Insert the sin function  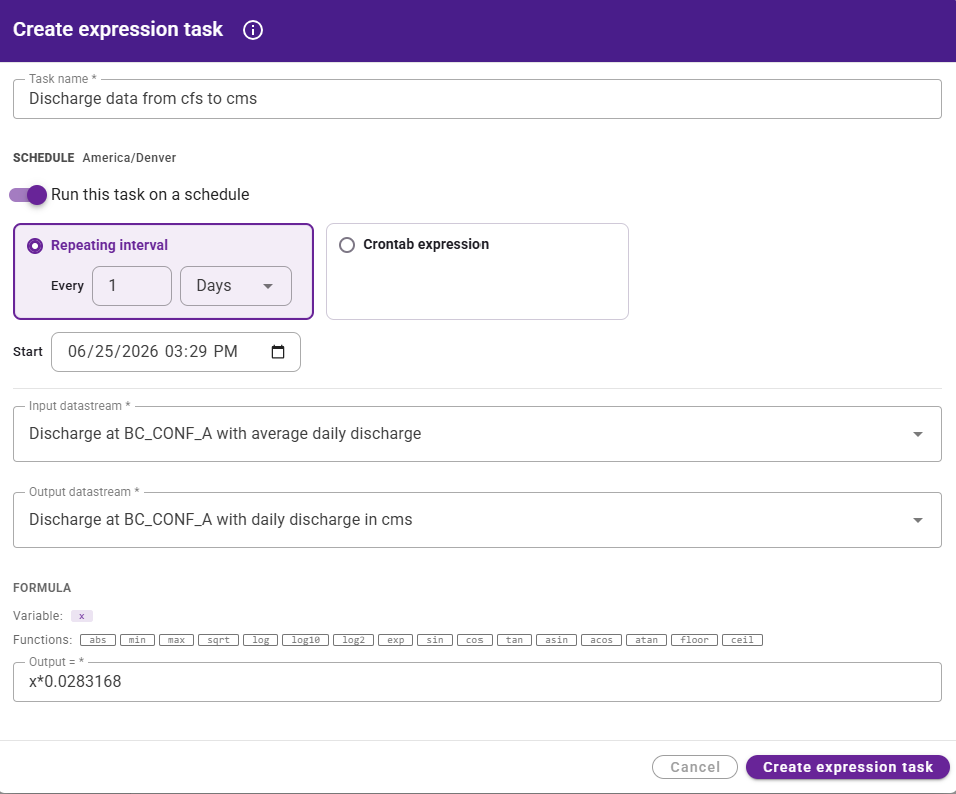[435, 640]
